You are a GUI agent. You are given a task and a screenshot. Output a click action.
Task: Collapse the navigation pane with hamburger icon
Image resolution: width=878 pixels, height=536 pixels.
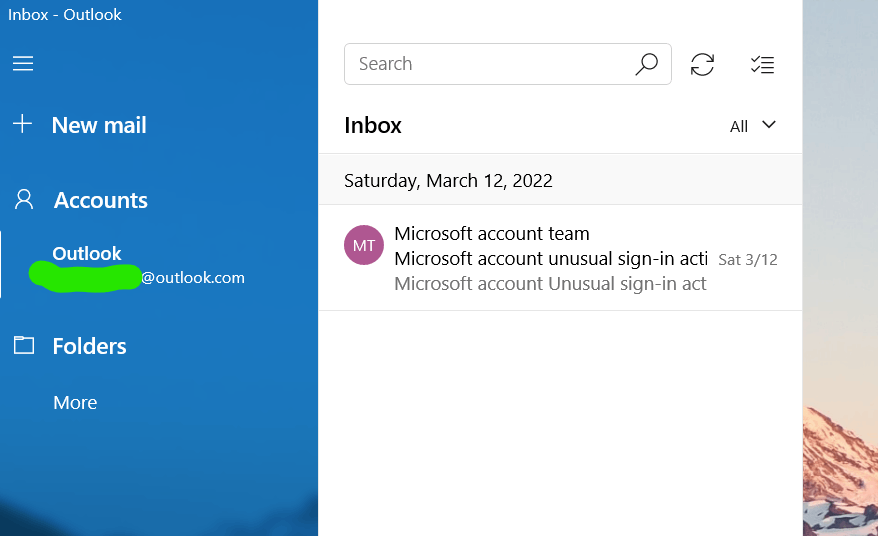pyautogui.click(x=23, y=64)
